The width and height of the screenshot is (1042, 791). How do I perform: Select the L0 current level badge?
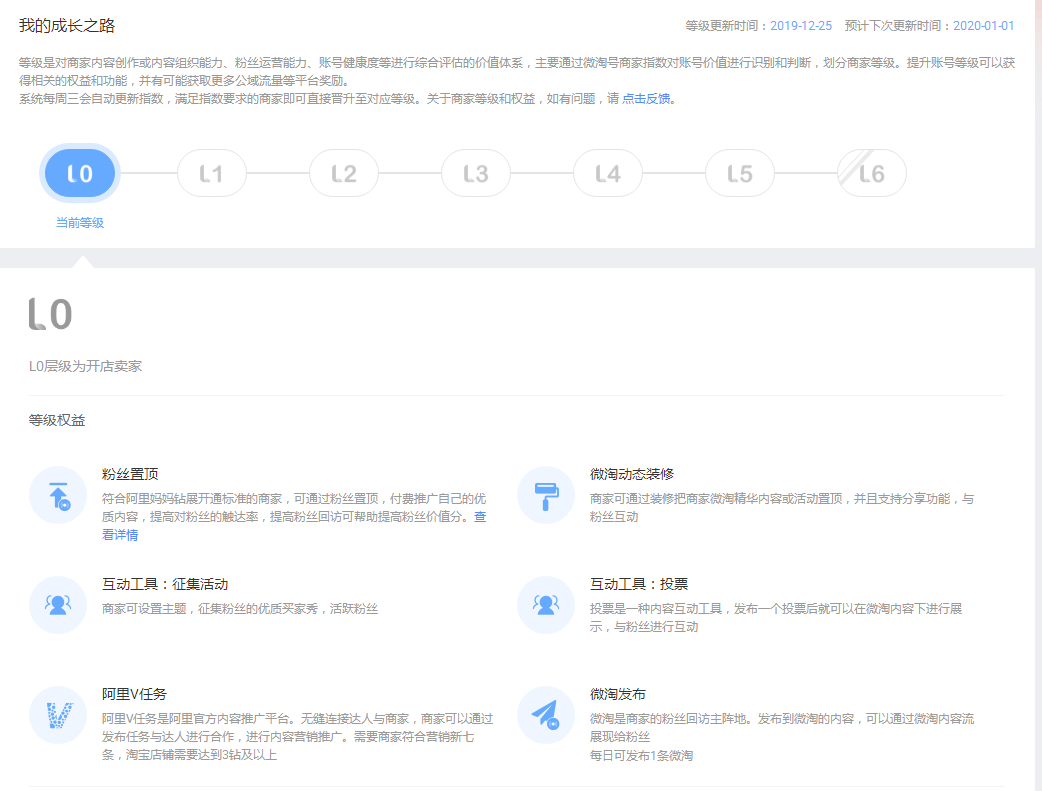click(80, 174)
